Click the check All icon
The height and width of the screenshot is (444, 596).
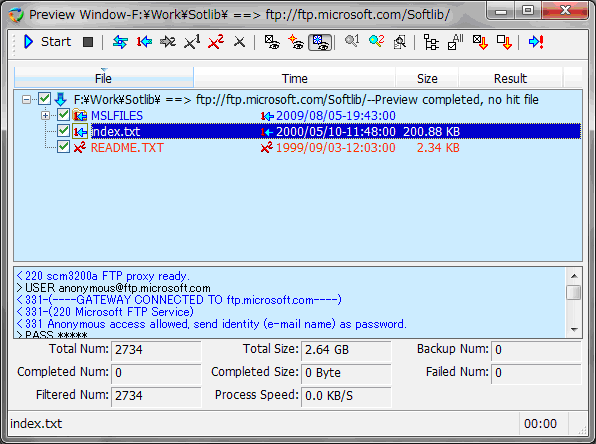click(x=455, y=42)
